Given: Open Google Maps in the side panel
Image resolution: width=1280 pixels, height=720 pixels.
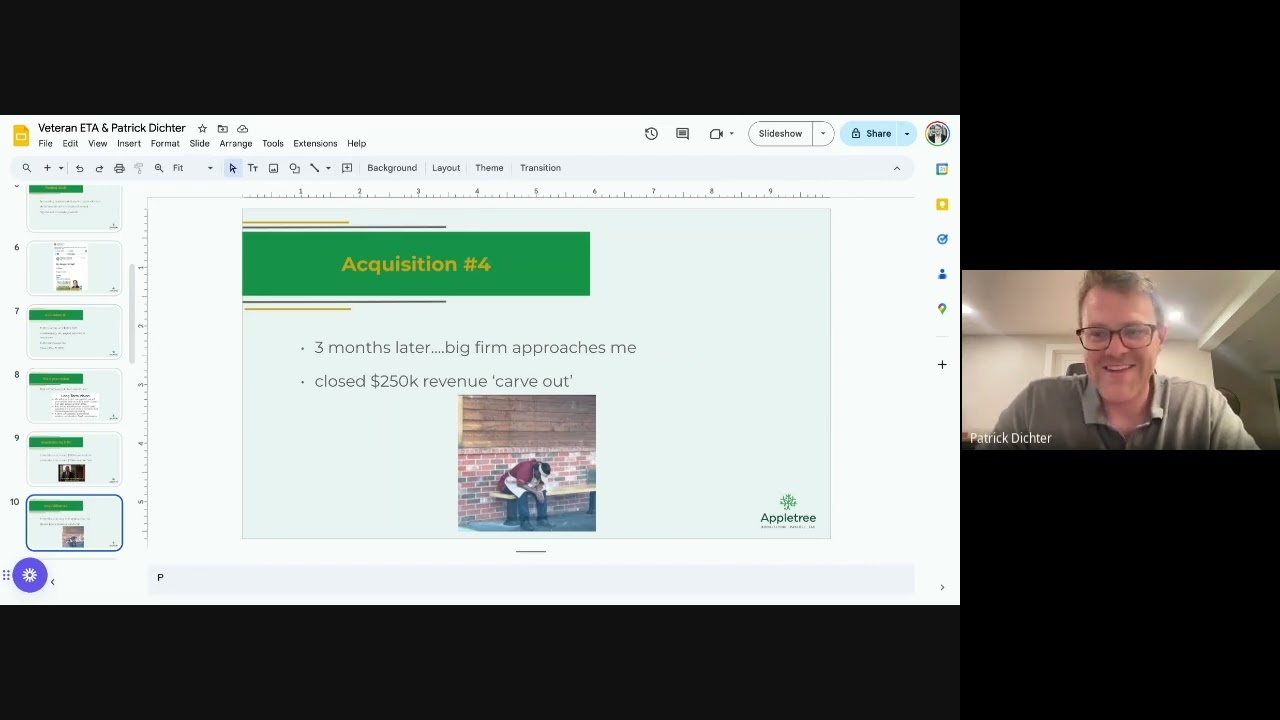Looking at the screenshot, I should coord(942,309).
